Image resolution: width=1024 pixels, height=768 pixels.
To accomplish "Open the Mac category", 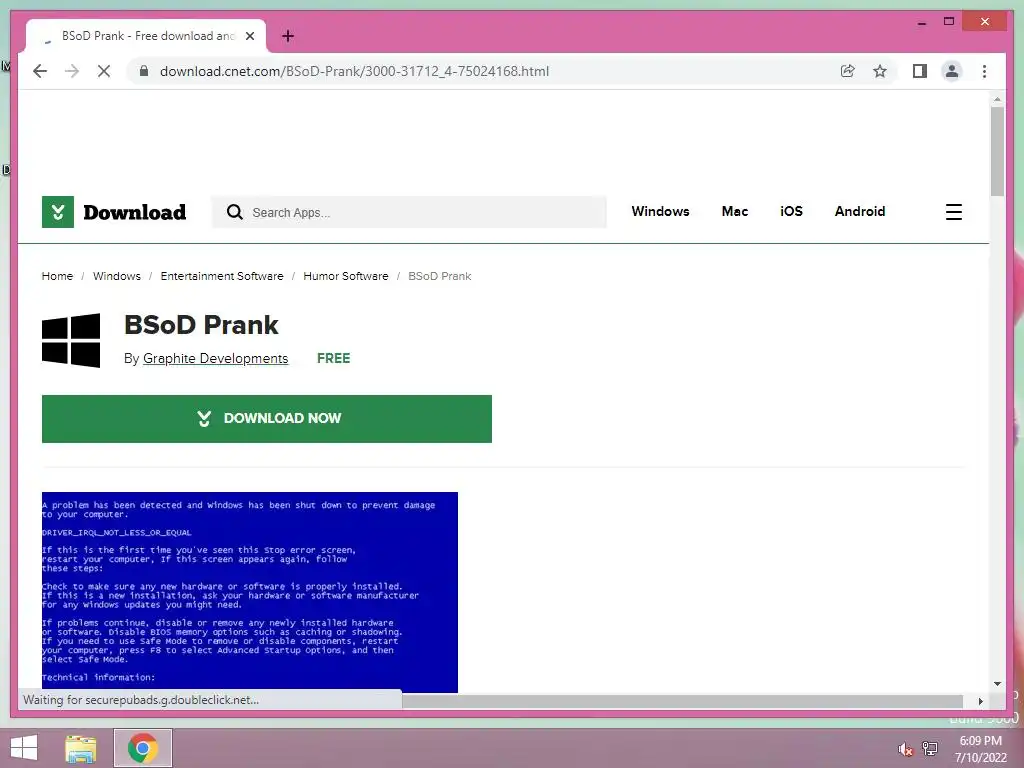I will tap(735, 211).
